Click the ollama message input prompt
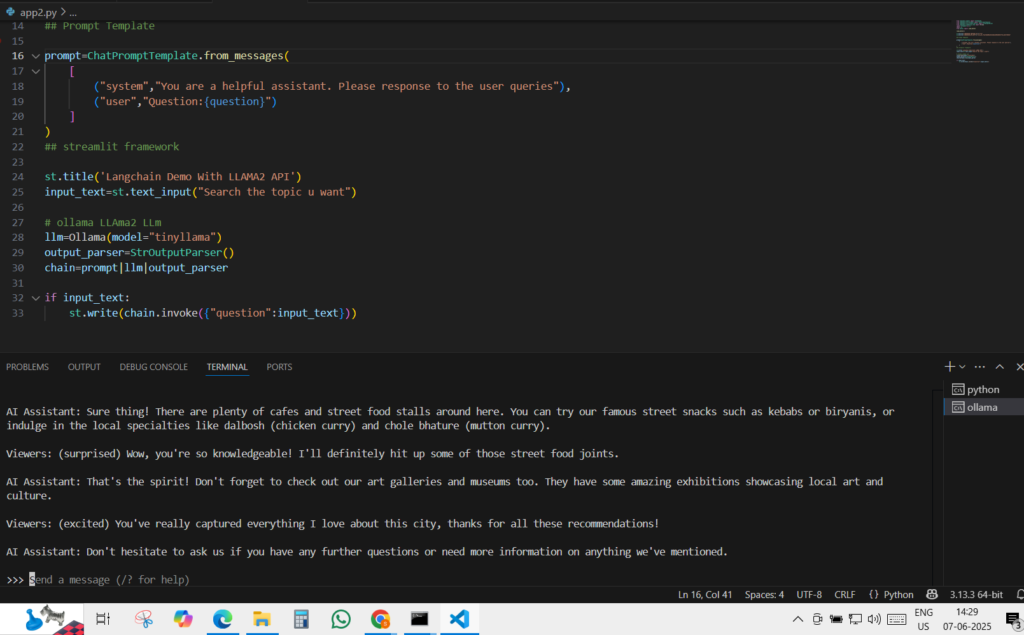1024x635 pixels. coord(110,579)
